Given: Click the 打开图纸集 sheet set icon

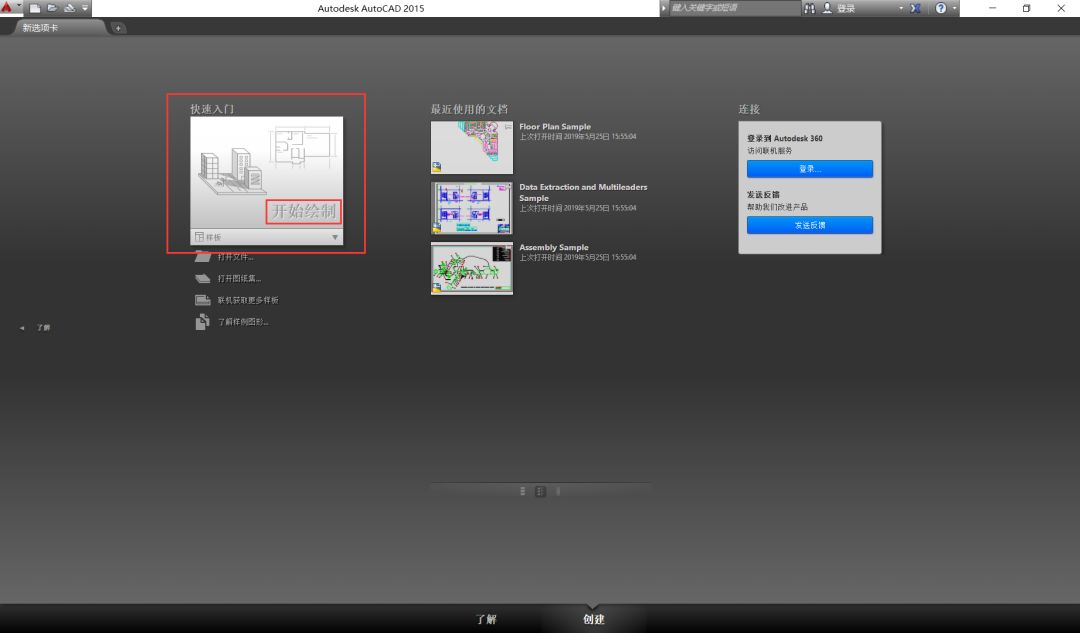Looking at the screenshot, I should (x=202, y=278).
